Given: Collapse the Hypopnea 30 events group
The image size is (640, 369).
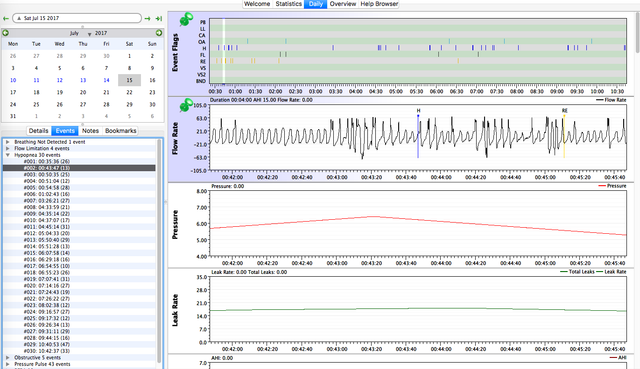Looking at the screenshot, I should (7, 155).
